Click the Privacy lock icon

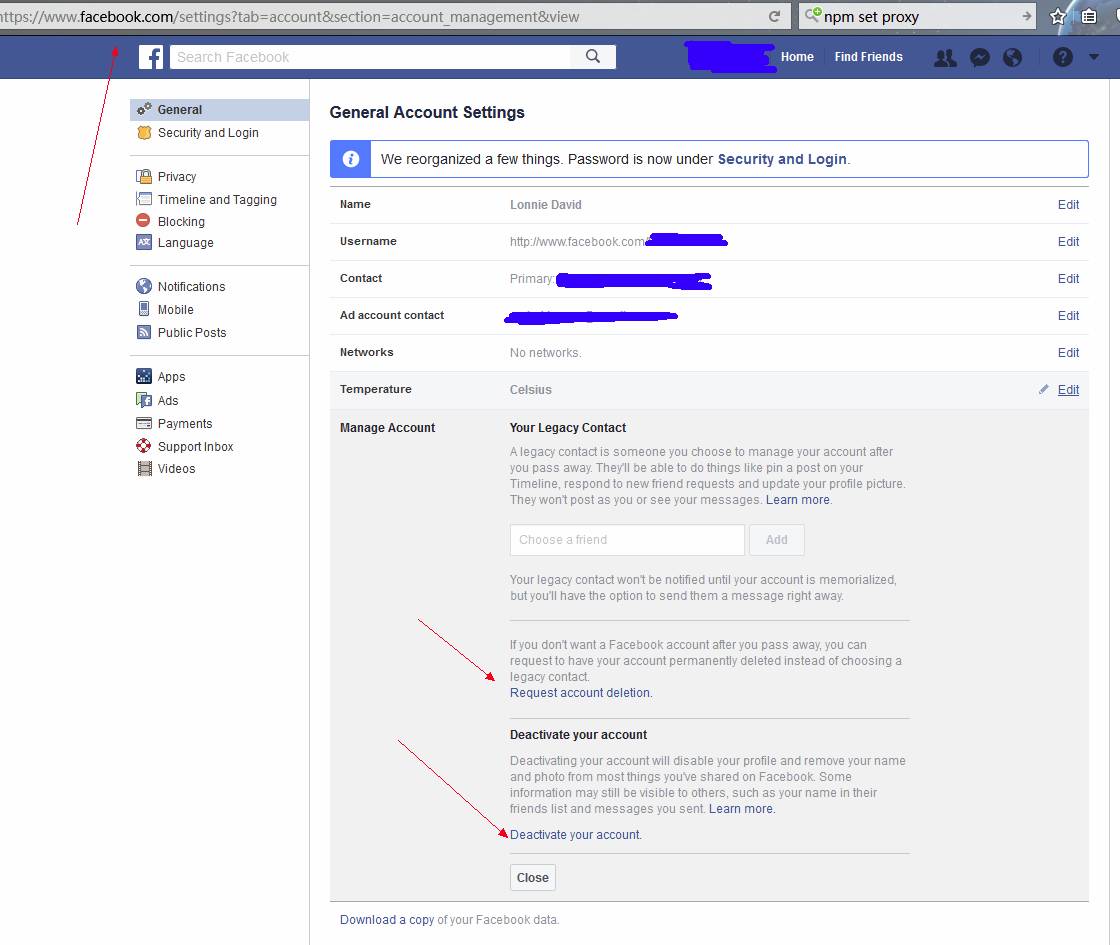[144, 176]
